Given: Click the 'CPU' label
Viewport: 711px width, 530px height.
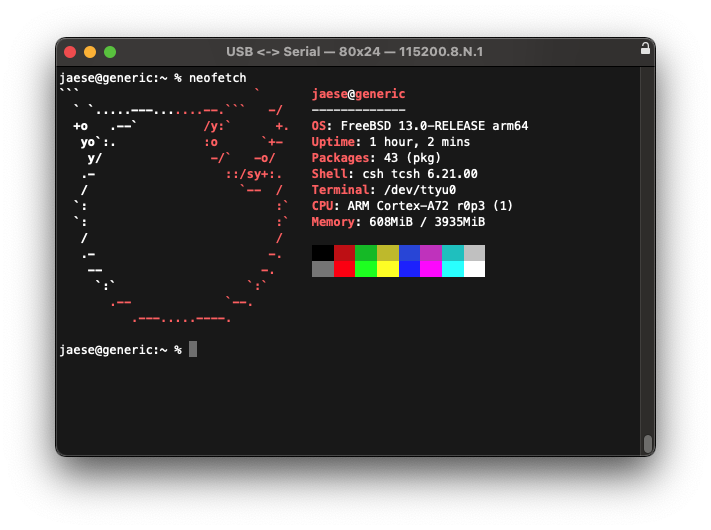Looking at the screenshot, I should click(322, 206).
